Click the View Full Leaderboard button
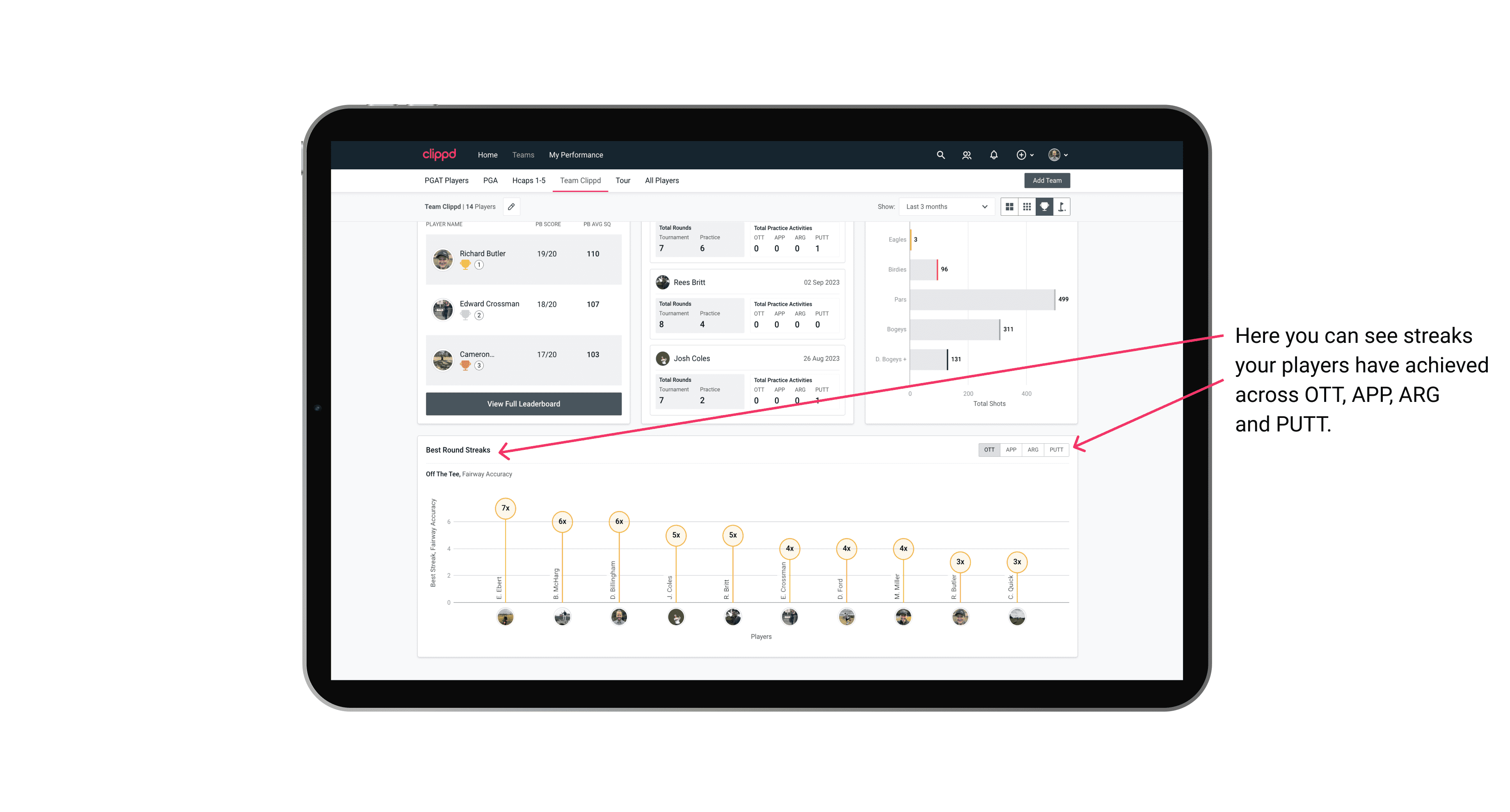 tap(523, 404)
